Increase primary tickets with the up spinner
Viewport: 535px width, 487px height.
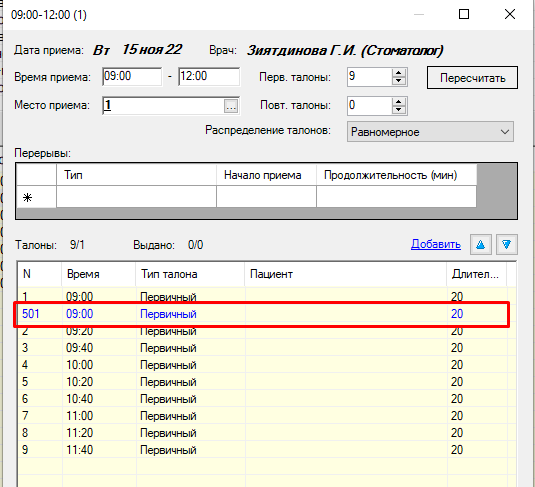(399, 73)
